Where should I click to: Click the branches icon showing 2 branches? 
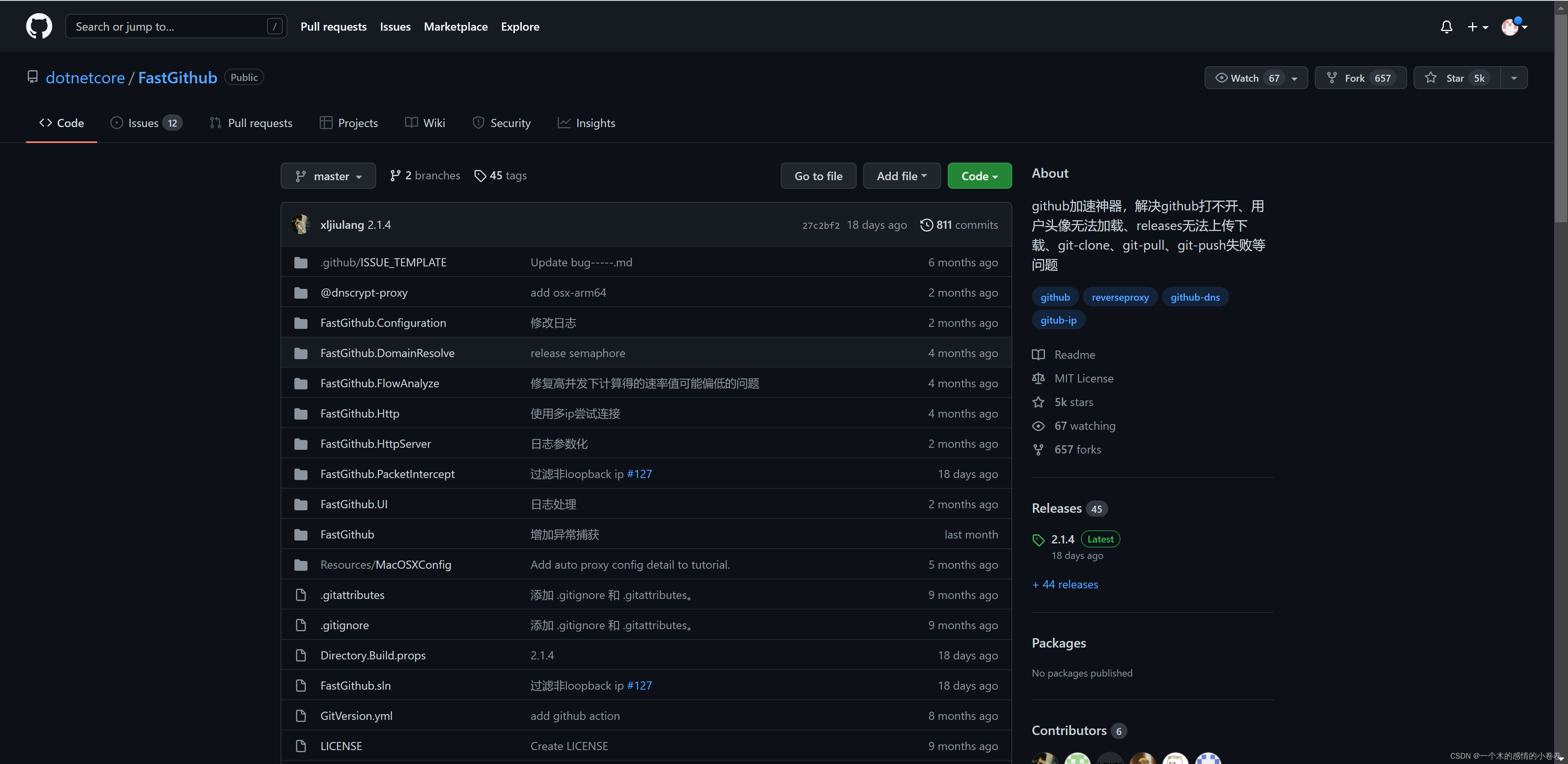point(395,176)
